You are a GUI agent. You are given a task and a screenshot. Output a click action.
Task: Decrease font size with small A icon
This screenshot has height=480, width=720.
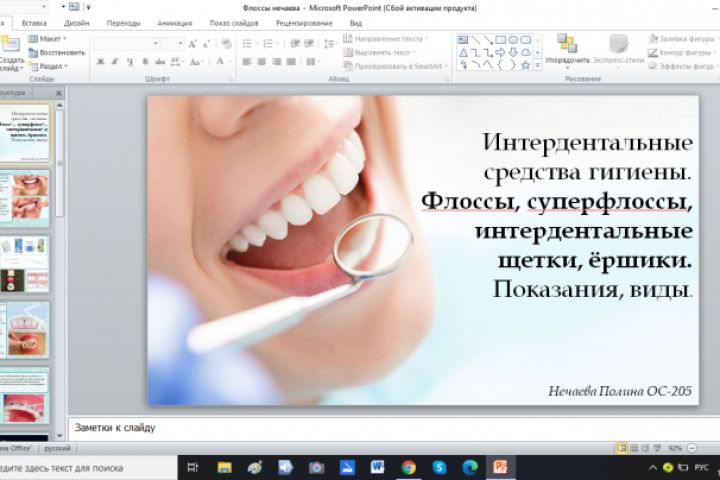[207, 44]
